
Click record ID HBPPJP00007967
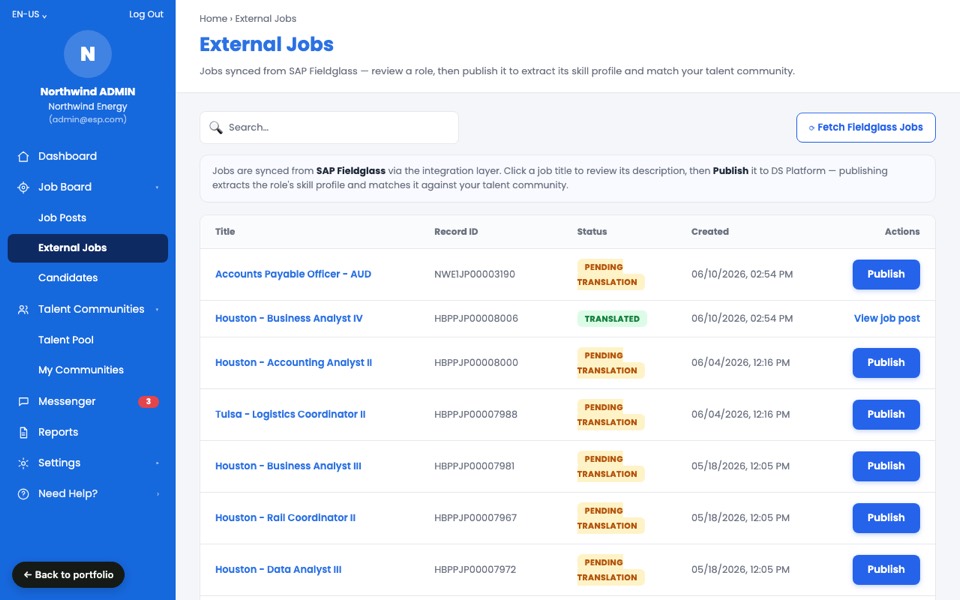[x=475, y=518]
